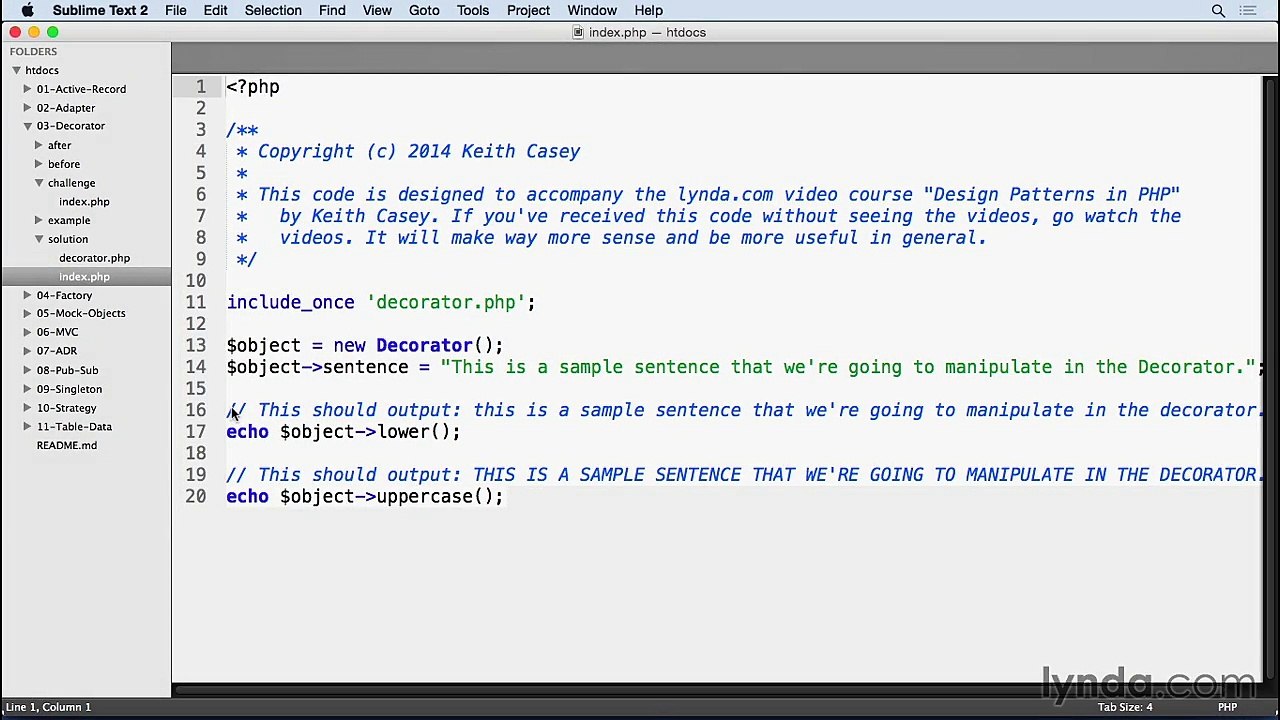Click the Line 1, Column 1 status text

tap(48, 707)
